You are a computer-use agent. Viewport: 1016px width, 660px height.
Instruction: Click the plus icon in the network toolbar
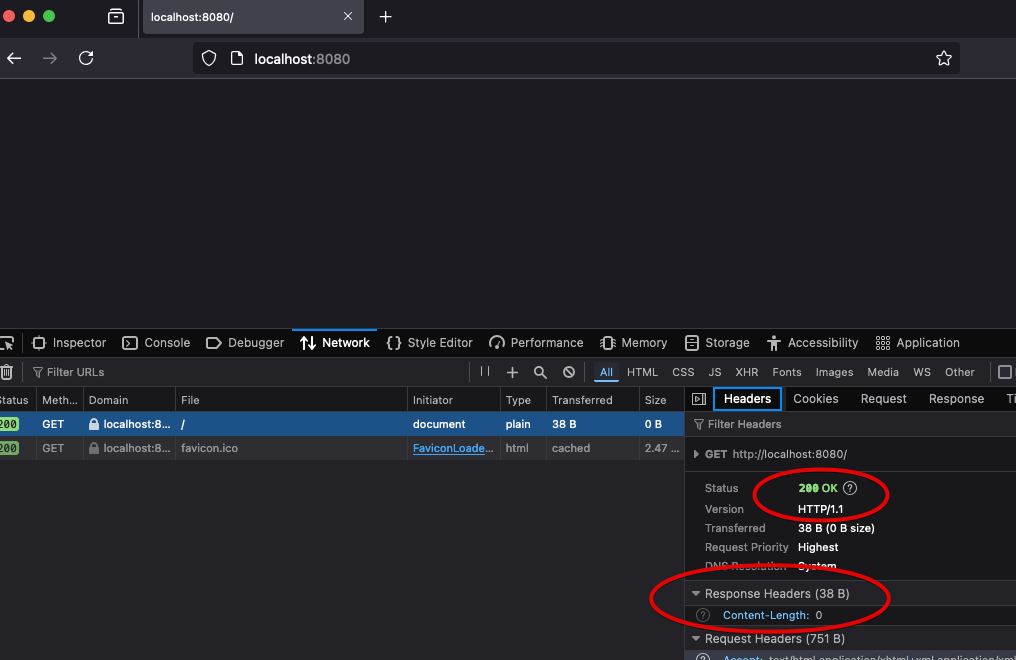pos(512,372)
